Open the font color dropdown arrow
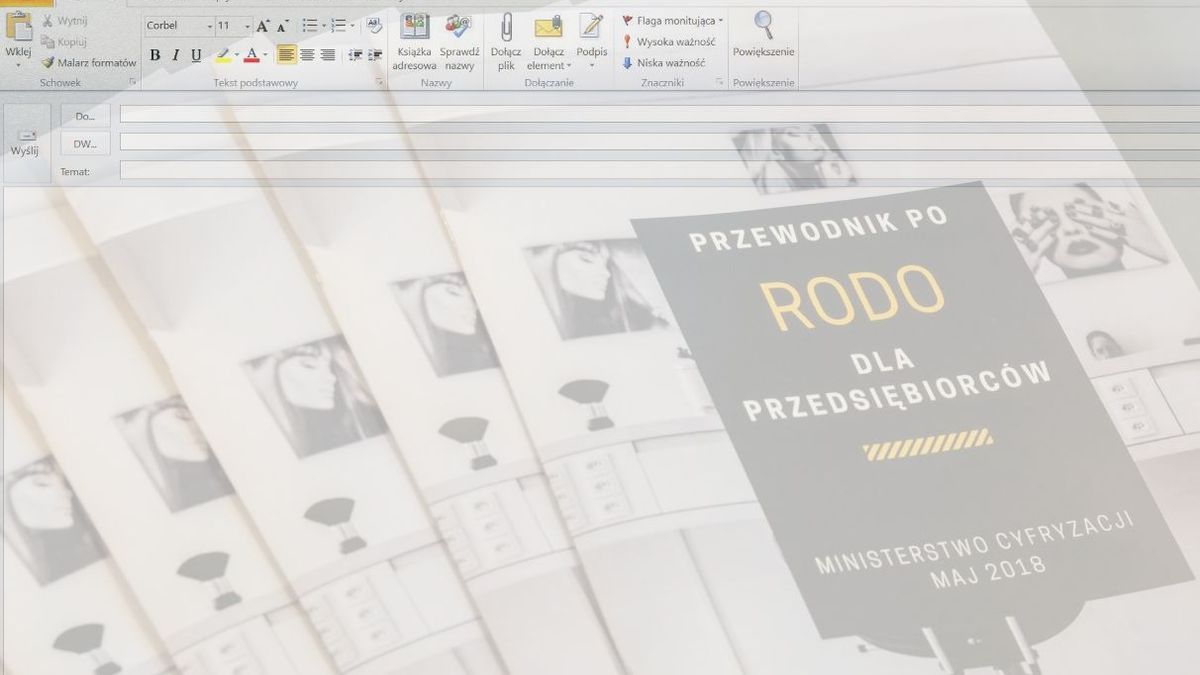Screen dimensions: 1200x675 pyautogui.click(x=265, y=55)
